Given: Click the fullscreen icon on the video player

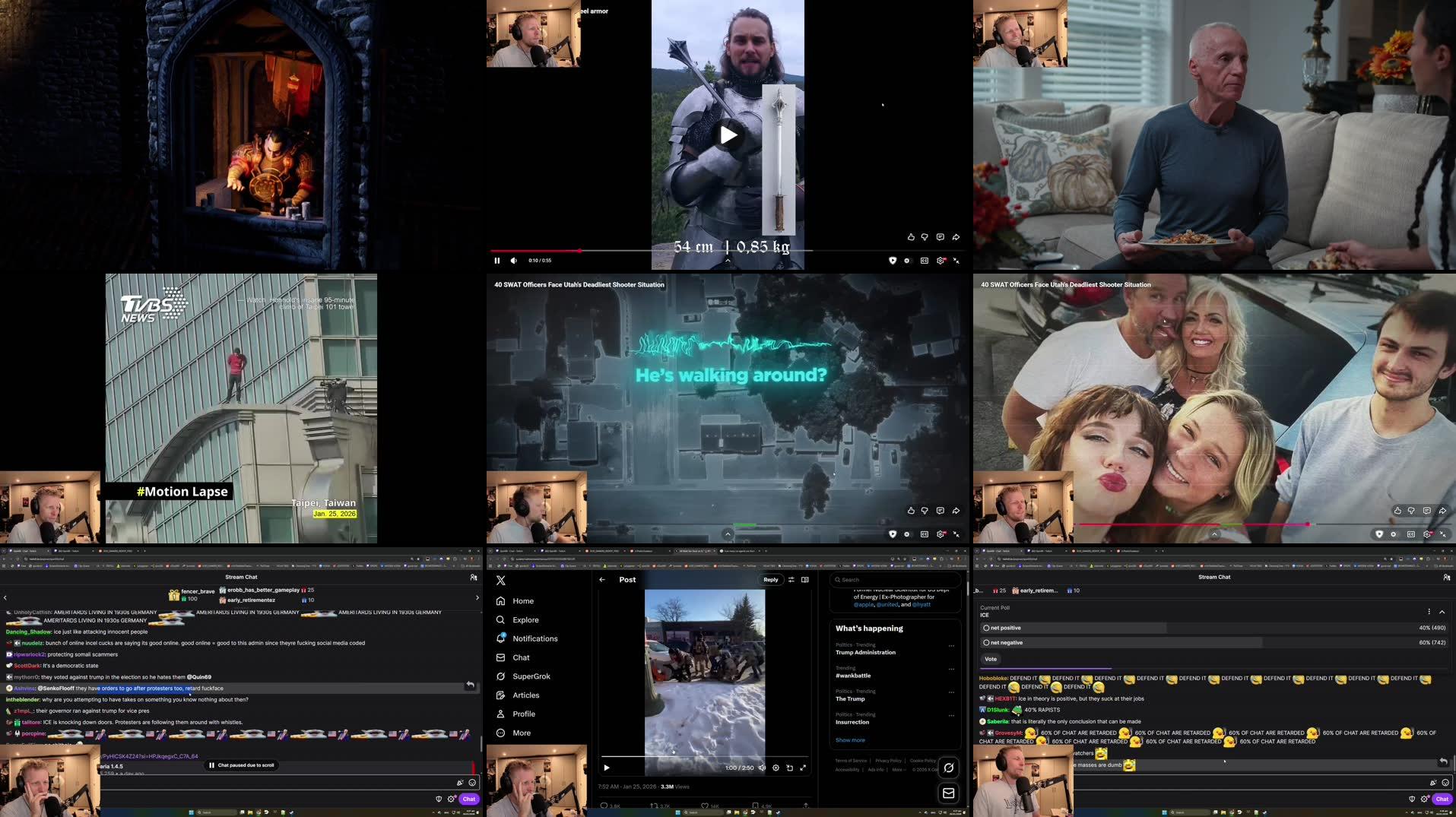Looking at the screenshot, I should (956, 534).
